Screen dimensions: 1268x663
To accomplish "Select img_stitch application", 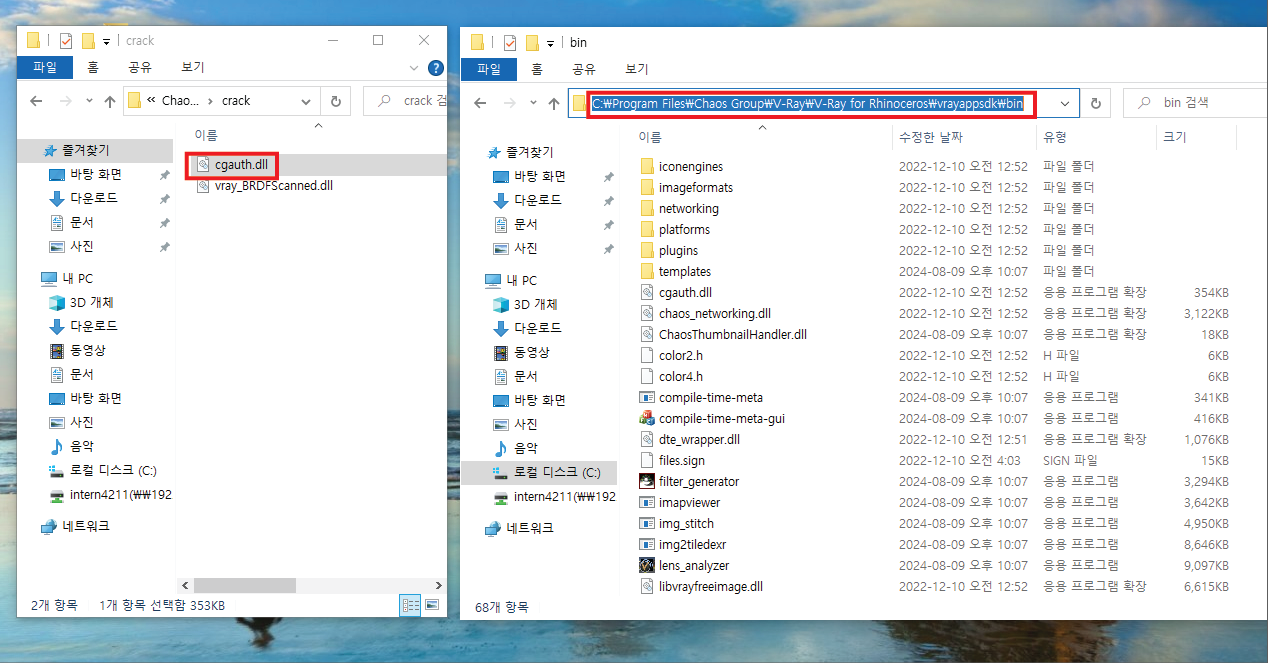I will [x=686, y=523].
